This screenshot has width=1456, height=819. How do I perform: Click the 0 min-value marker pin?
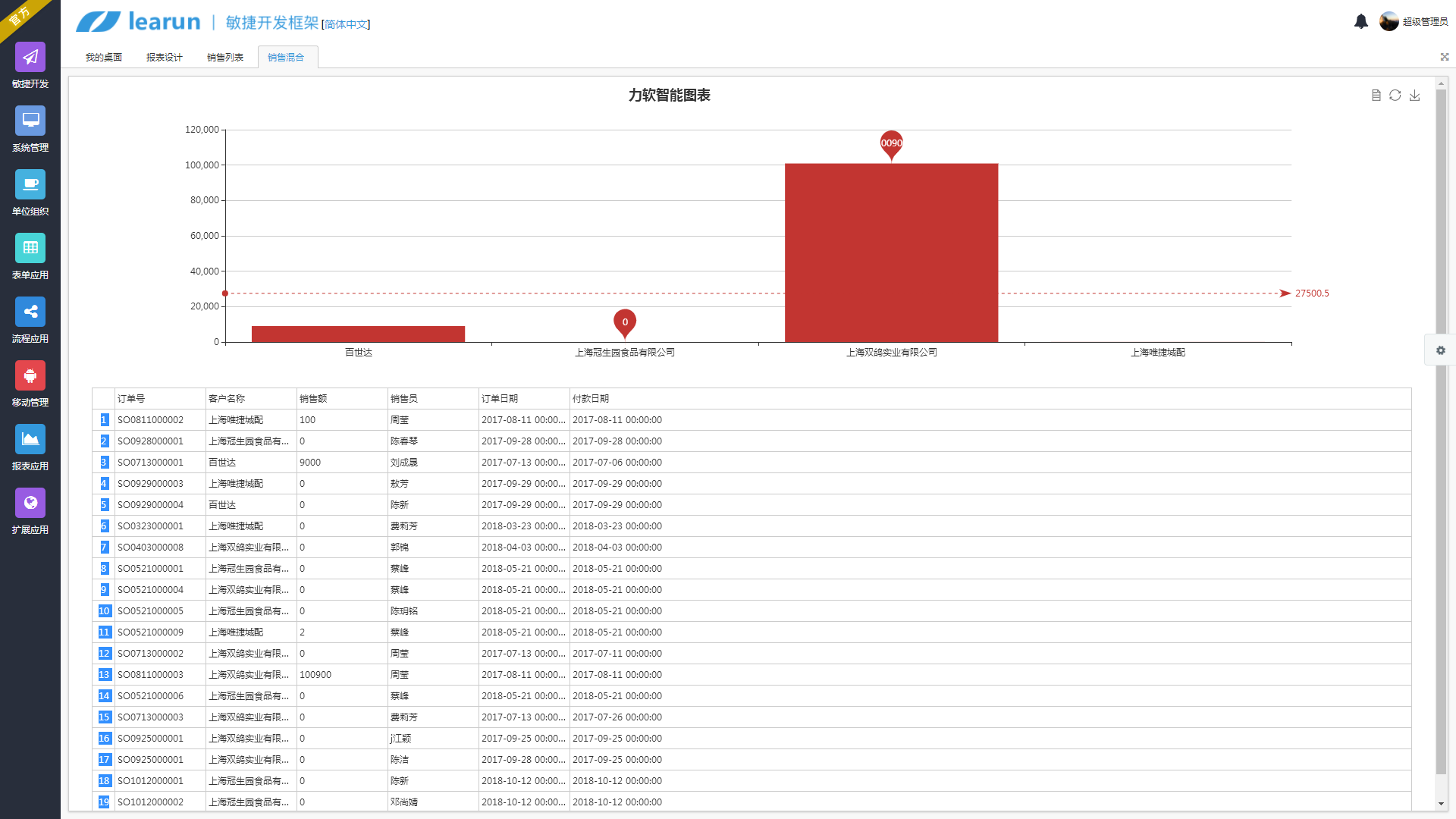pyautogui.click(x=625, y=323)
